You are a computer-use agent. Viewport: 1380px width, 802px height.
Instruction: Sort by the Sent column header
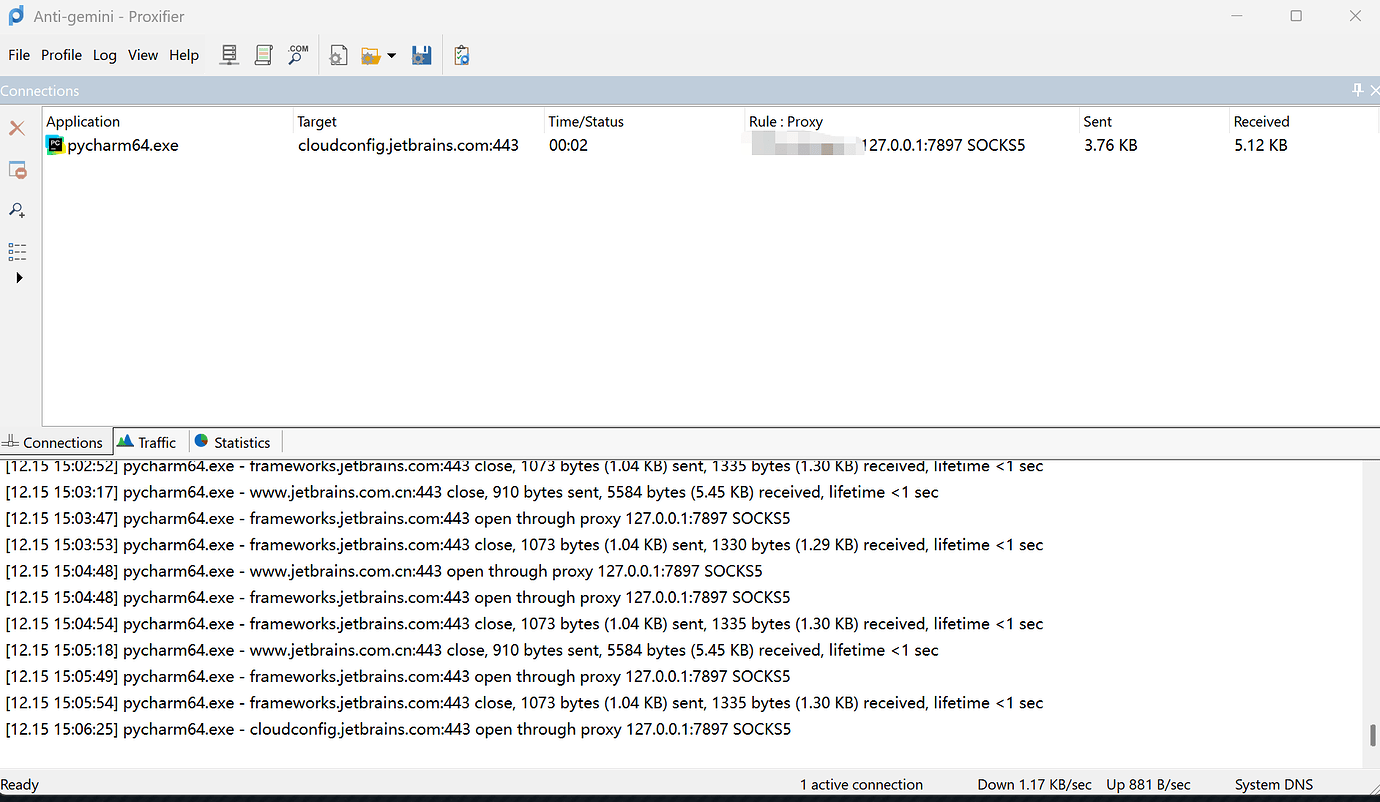(x=1155, y=122)
